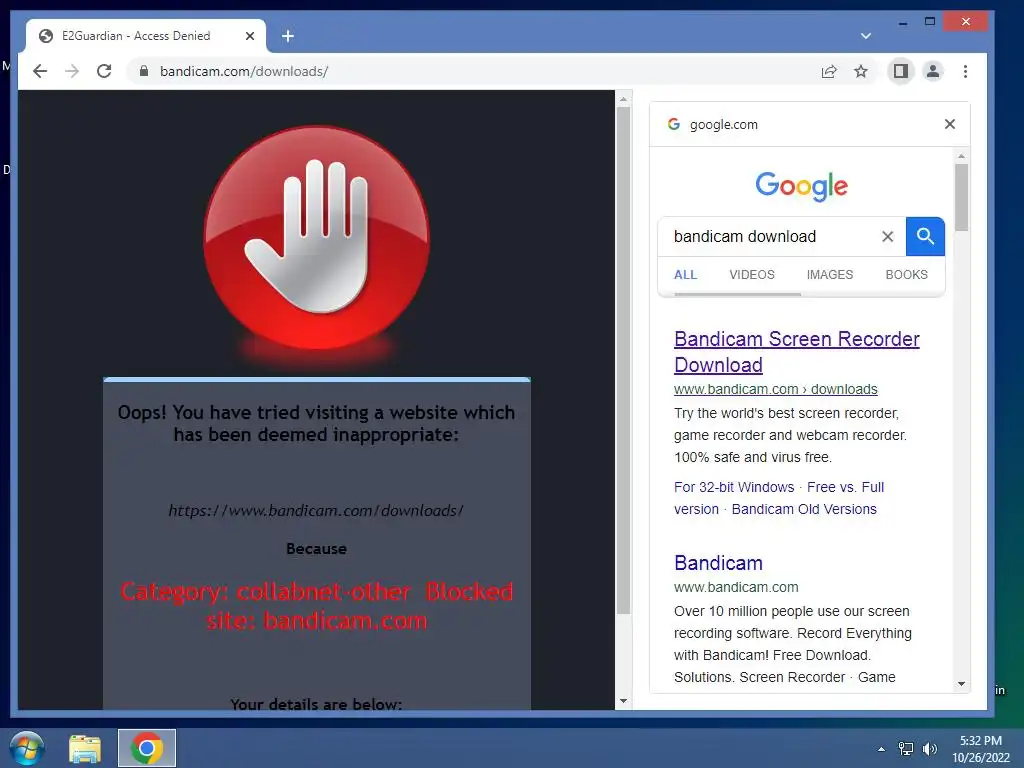Open the Windows Start menu
This screenshot has height=768, width=1024.
(x=27, y=748)
